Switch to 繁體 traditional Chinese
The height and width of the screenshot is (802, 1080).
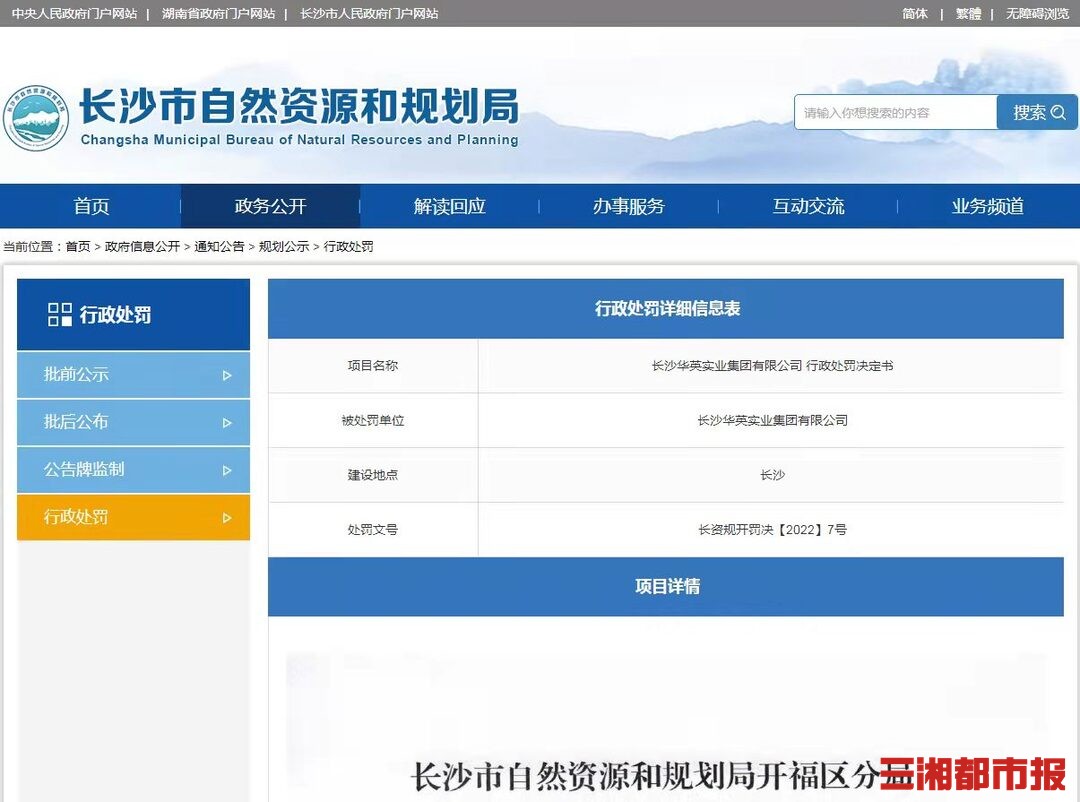point(968,14)
